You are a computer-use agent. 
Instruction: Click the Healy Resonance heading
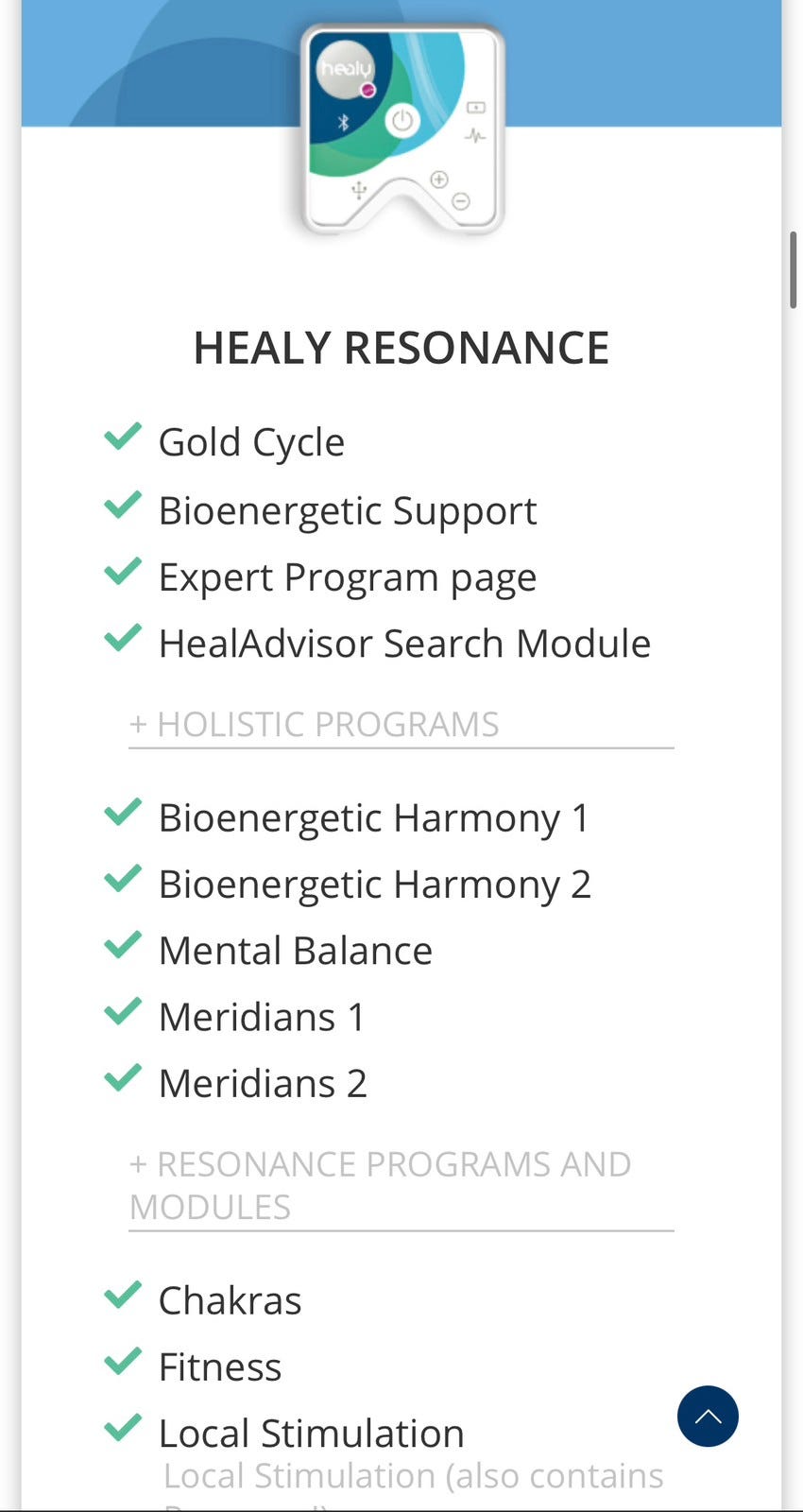tap(401, 348)
